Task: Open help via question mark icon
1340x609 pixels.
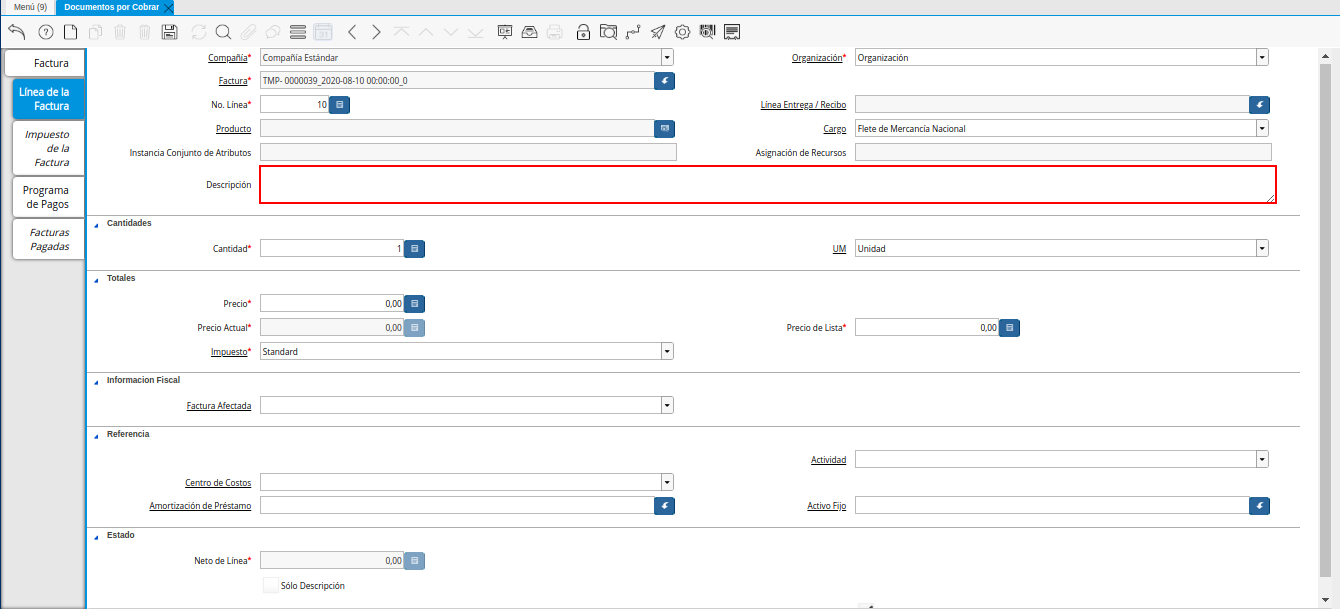Action: [x=45, y=32]
